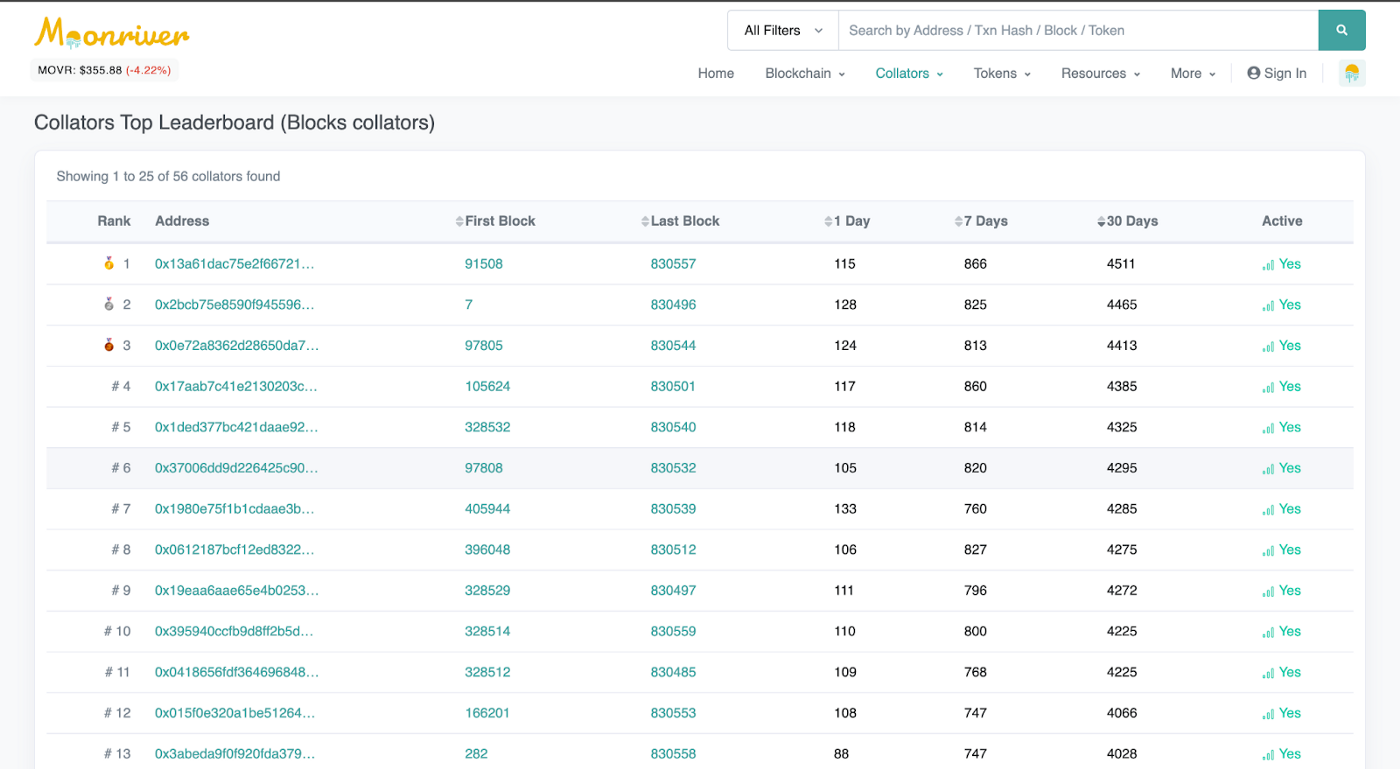This screenshot has width=1400, height=769.
Task: Open address 0x0418656fdf364696848…
Action: [x=237, y=672]
